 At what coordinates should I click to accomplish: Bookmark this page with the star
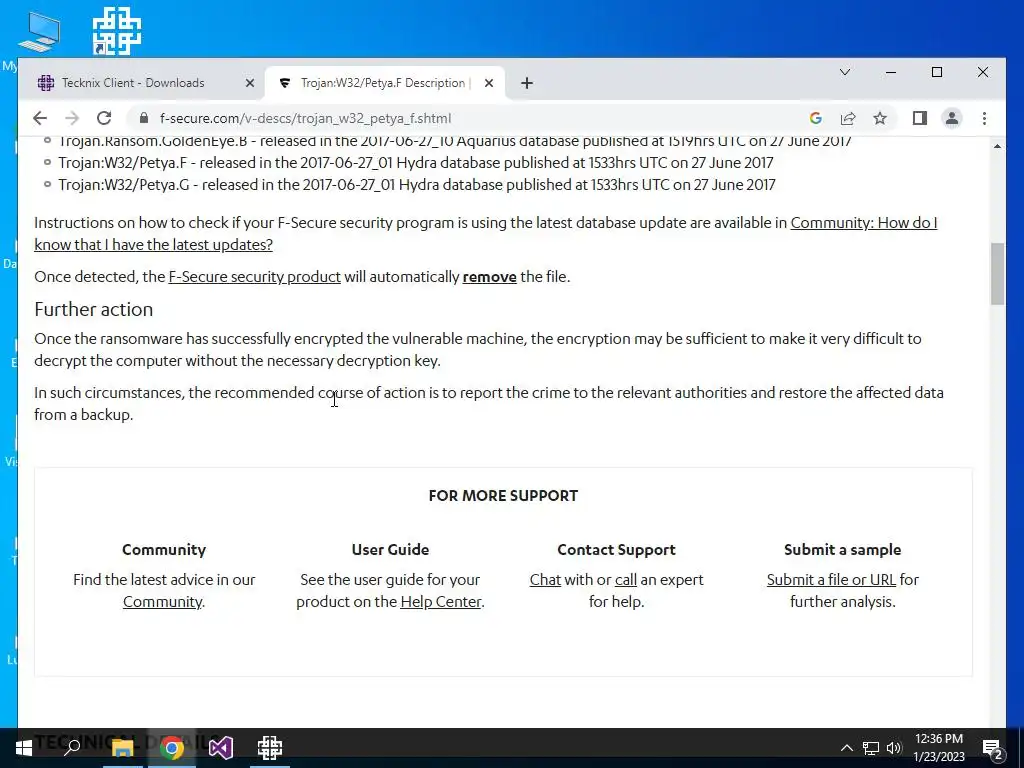880,118
